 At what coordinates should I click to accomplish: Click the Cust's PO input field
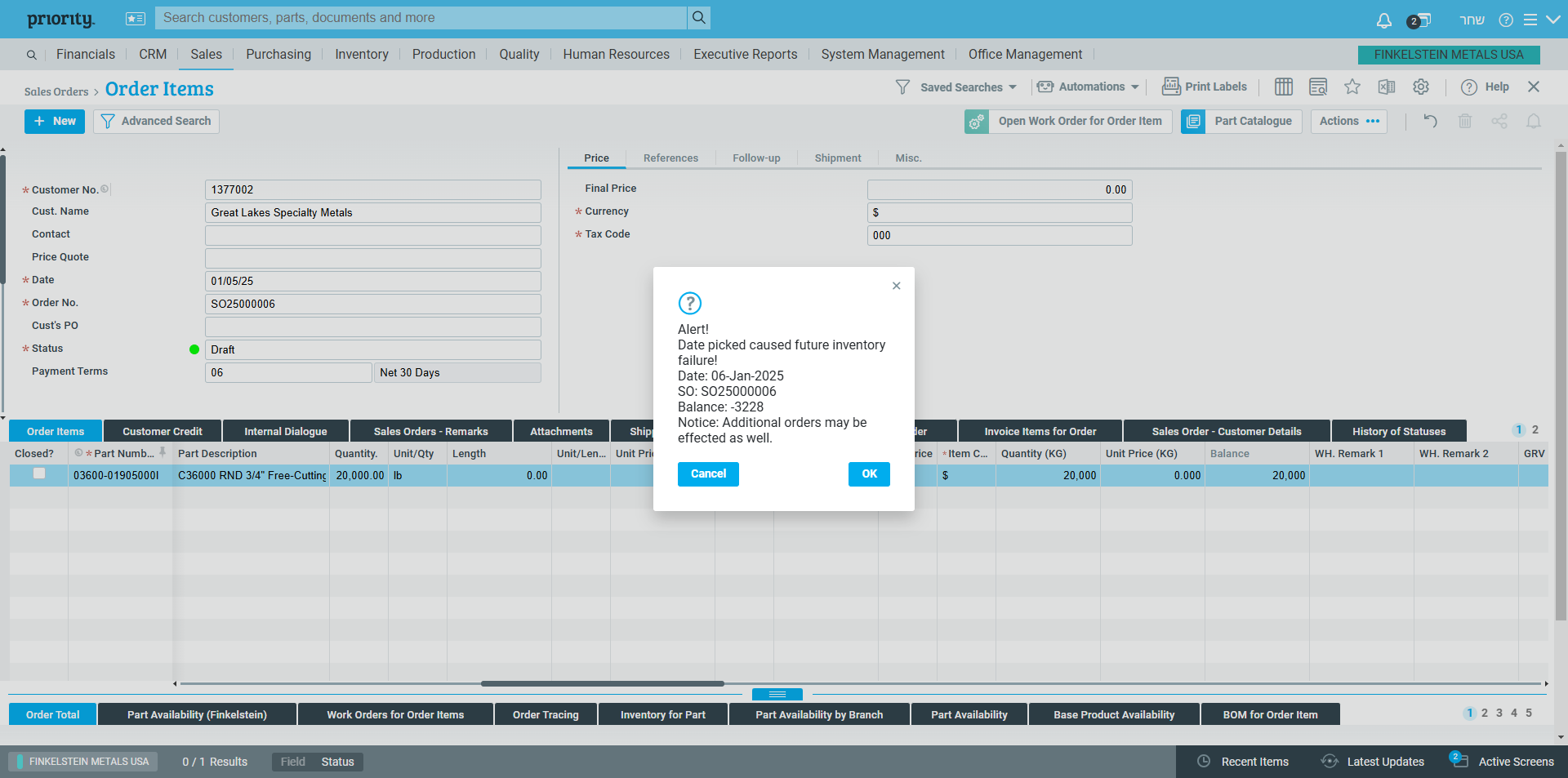(x=372, y=327)
